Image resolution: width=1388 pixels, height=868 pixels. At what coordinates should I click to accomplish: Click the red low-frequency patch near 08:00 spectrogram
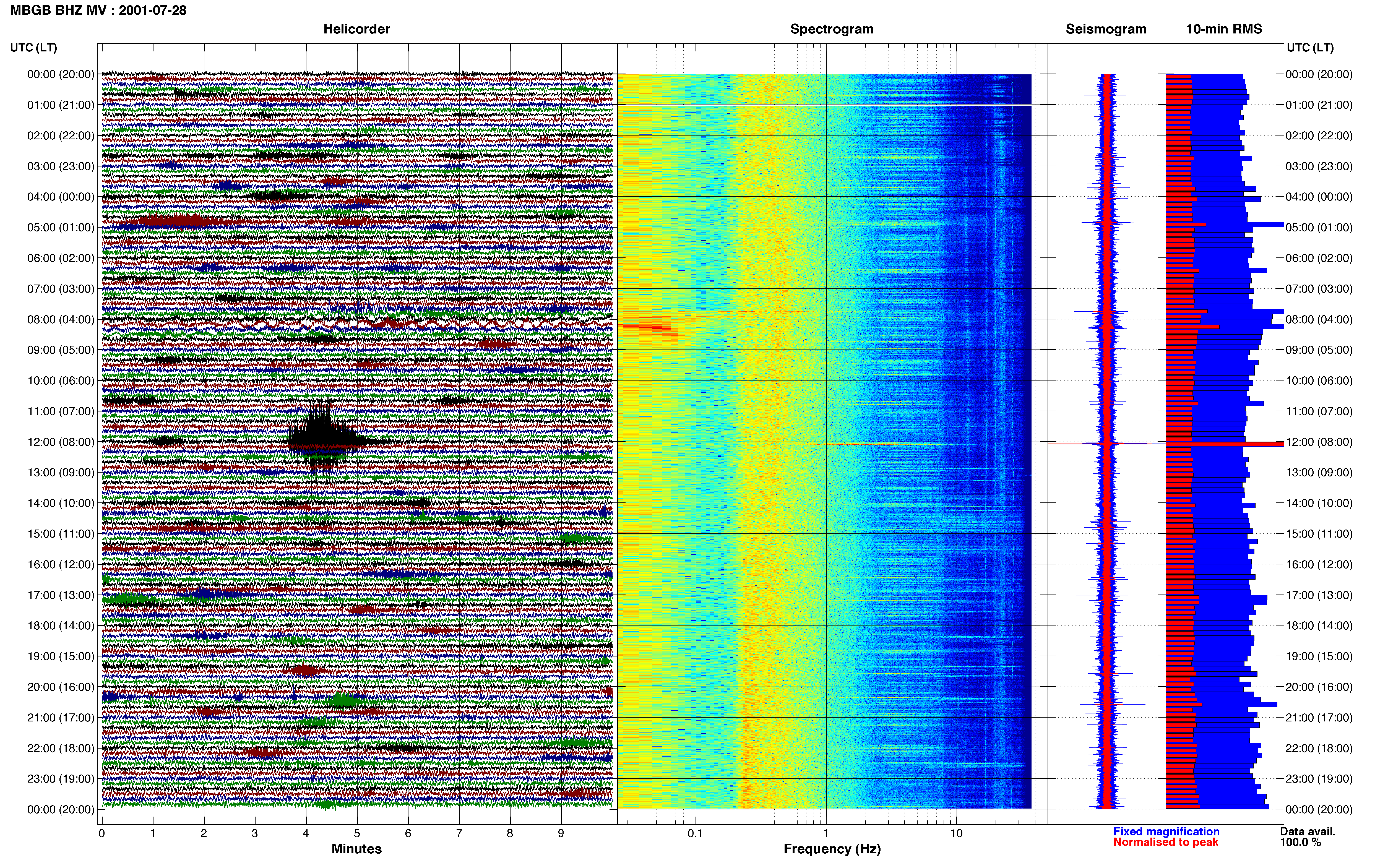[x=647, y=328]
